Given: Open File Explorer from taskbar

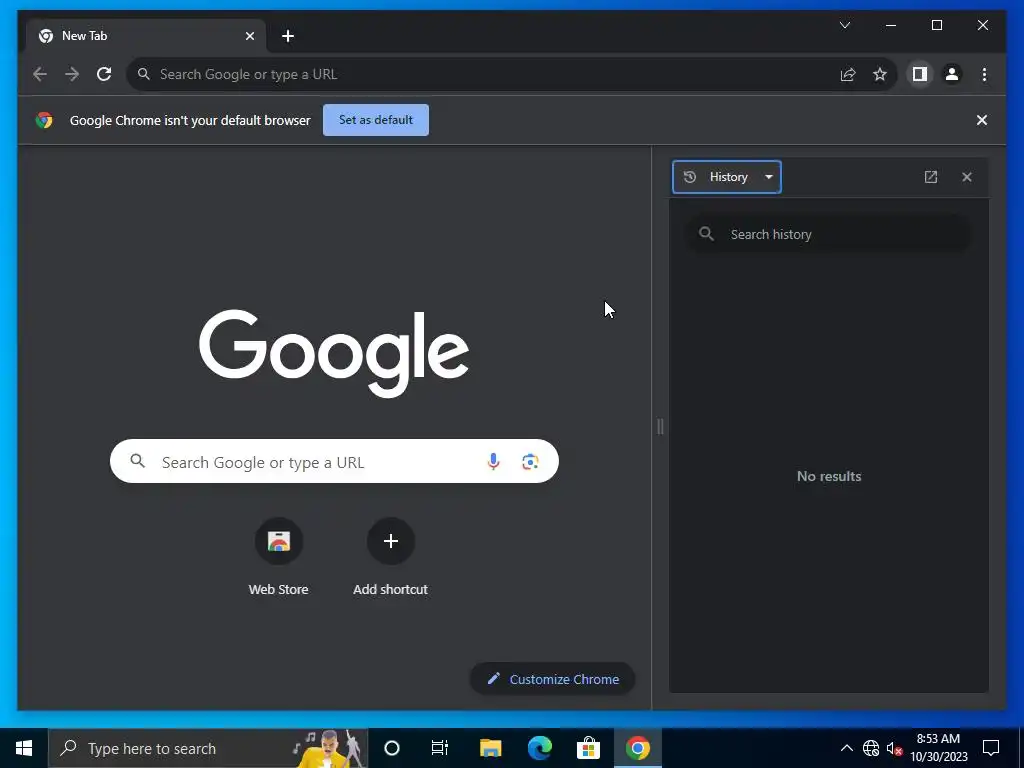Looking at the screenshot, I should coord(490,748).
